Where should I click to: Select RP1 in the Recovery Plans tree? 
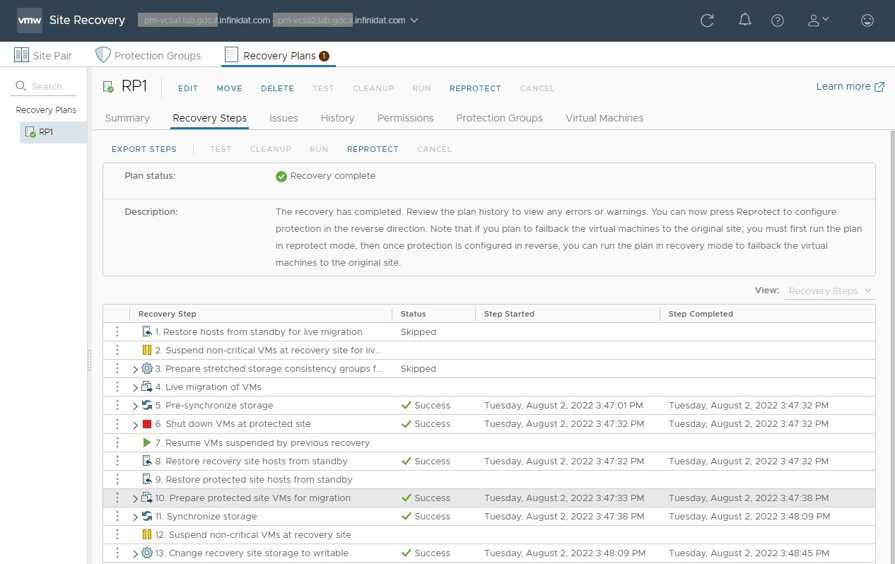tap(46, 132)
